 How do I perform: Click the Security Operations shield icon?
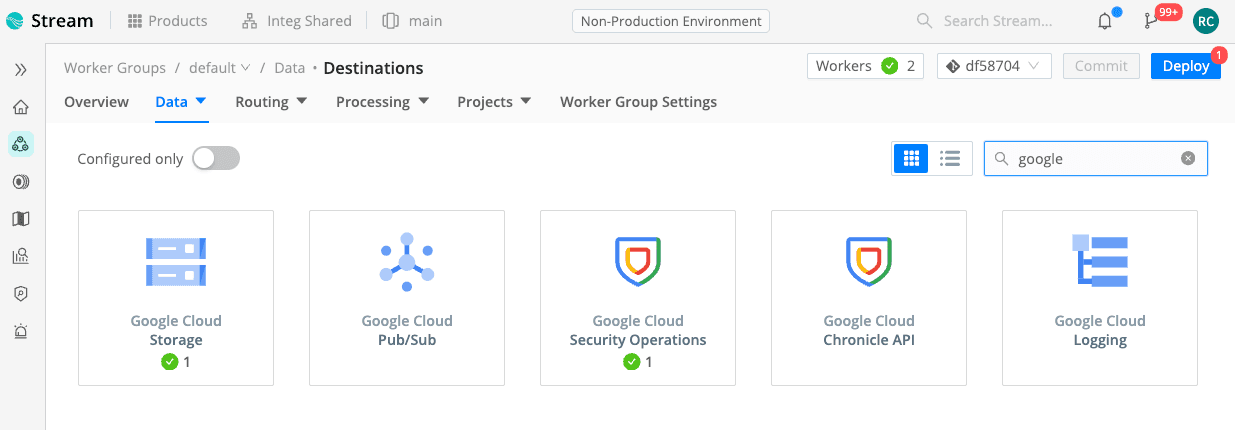coord(638,262)
